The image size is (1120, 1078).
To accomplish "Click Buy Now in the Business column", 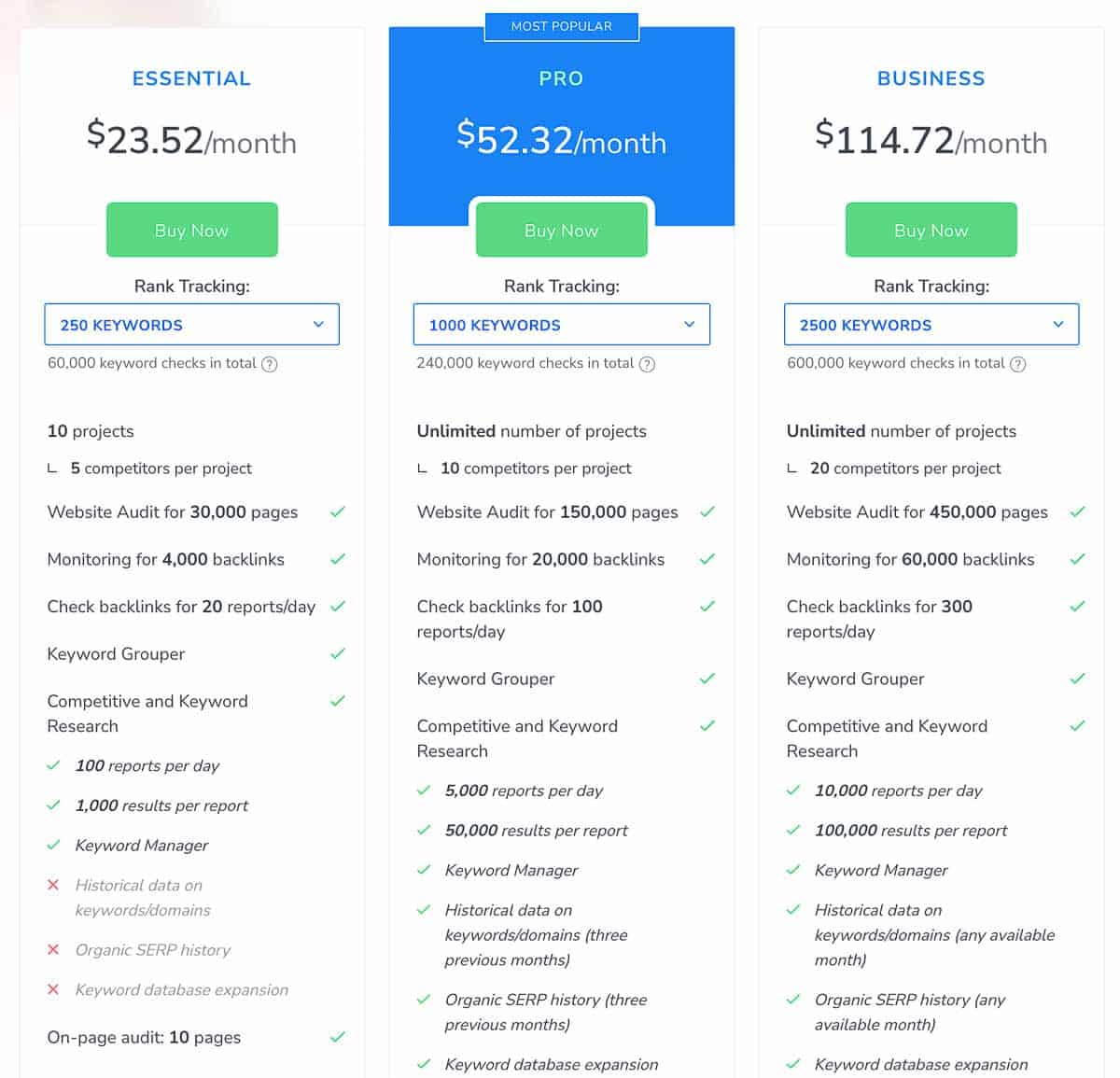I will pyautogui.click(x=931, y=230).
